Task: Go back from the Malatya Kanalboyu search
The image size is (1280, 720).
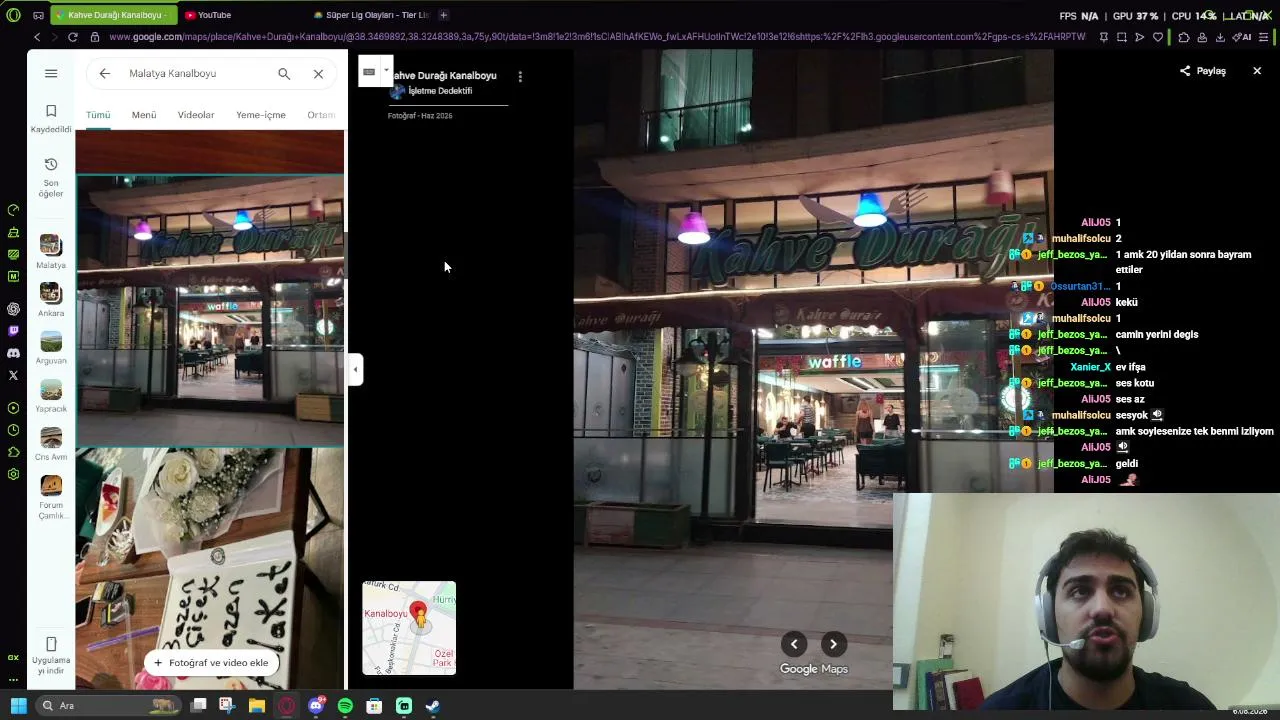Action: click(x=105, y=73)
